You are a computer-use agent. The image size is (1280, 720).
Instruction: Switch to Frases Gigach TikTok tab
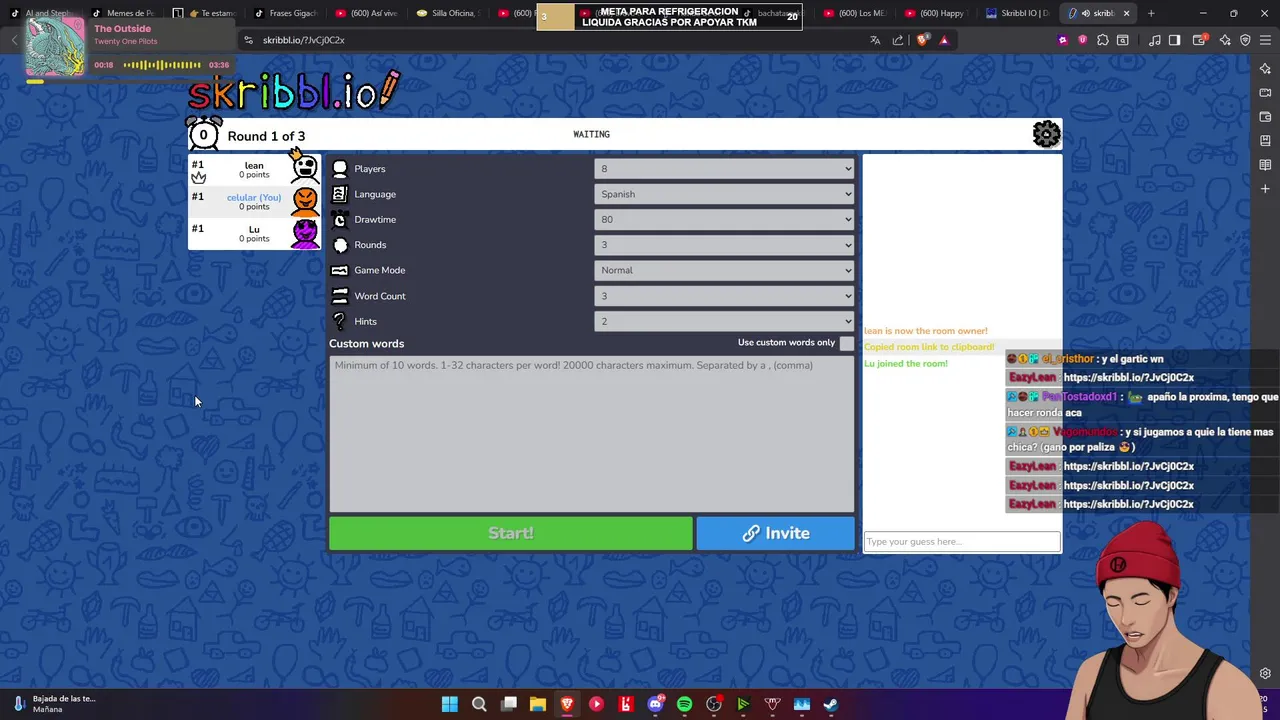(x=286, y=13)
